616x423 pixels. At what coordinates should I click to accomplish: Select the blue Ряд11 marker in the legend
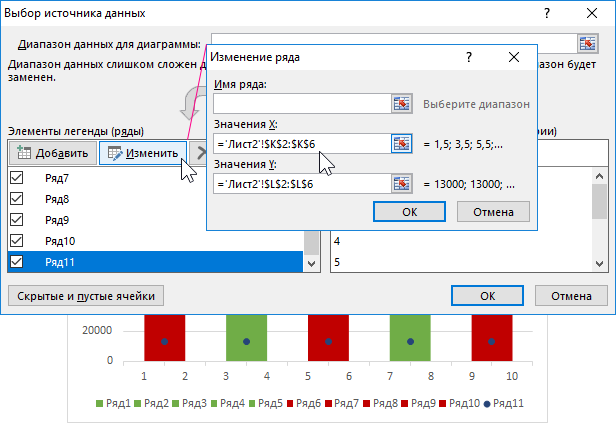488,403
